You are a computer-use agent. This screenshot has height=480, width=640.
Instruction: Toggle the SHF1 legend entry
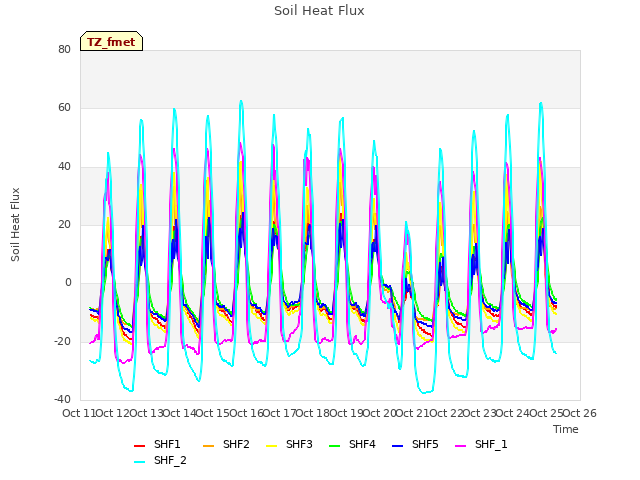coord(157,444)
